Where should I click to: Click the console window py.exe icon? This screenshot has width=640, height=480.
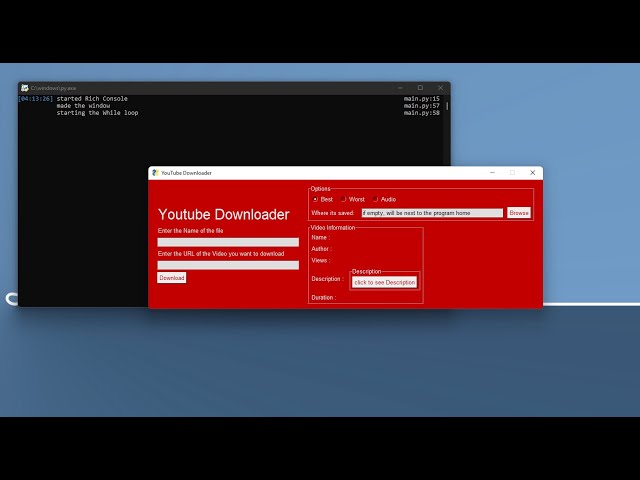point(25,88)
